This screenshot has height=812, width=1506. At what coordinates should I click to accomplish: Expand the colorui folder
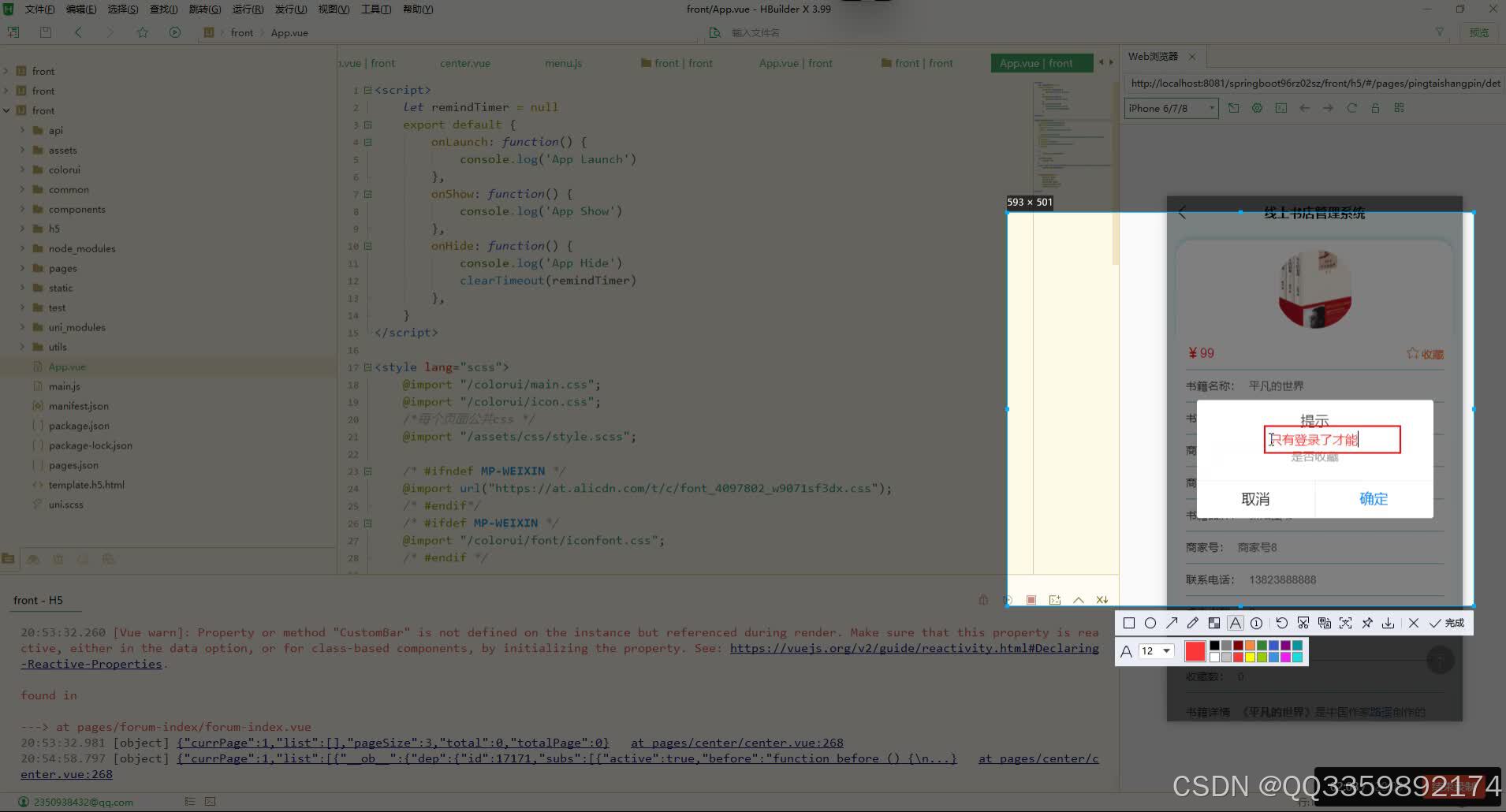[x=22, y=169]
